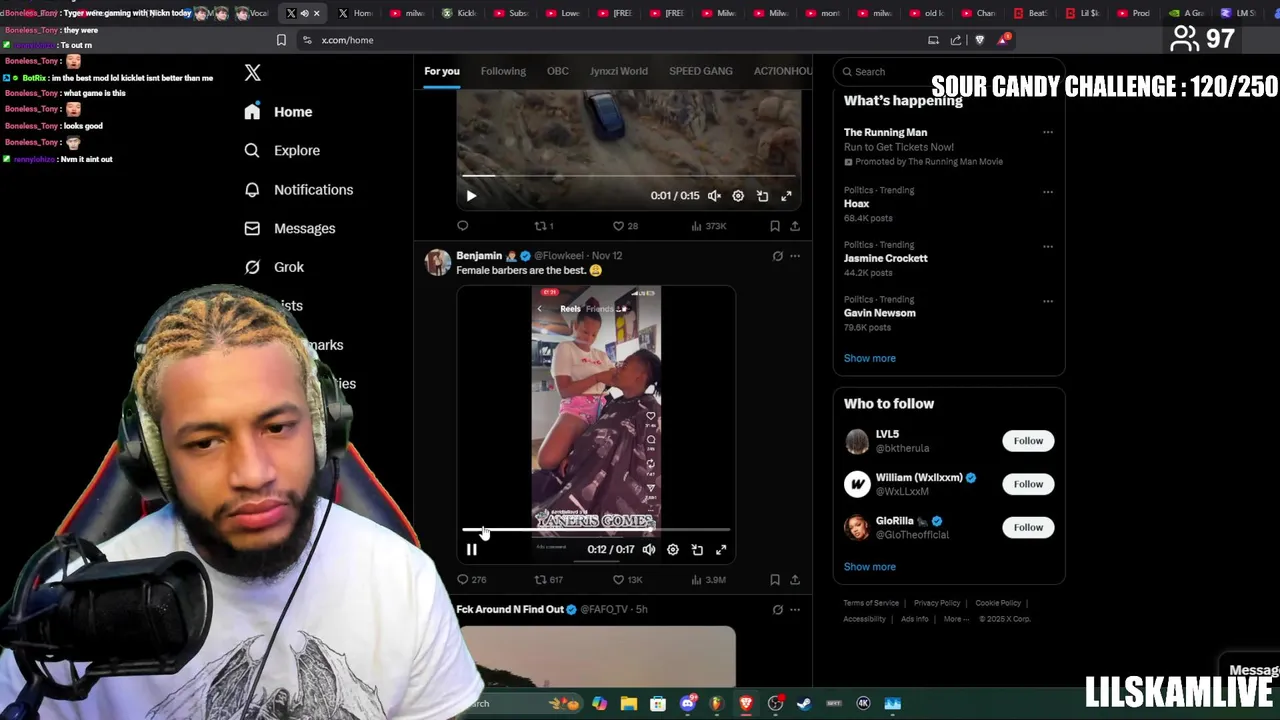Seek on the barber video progress bar
The width and height of the screenshot is (1280, 720).
coord(596,530)
